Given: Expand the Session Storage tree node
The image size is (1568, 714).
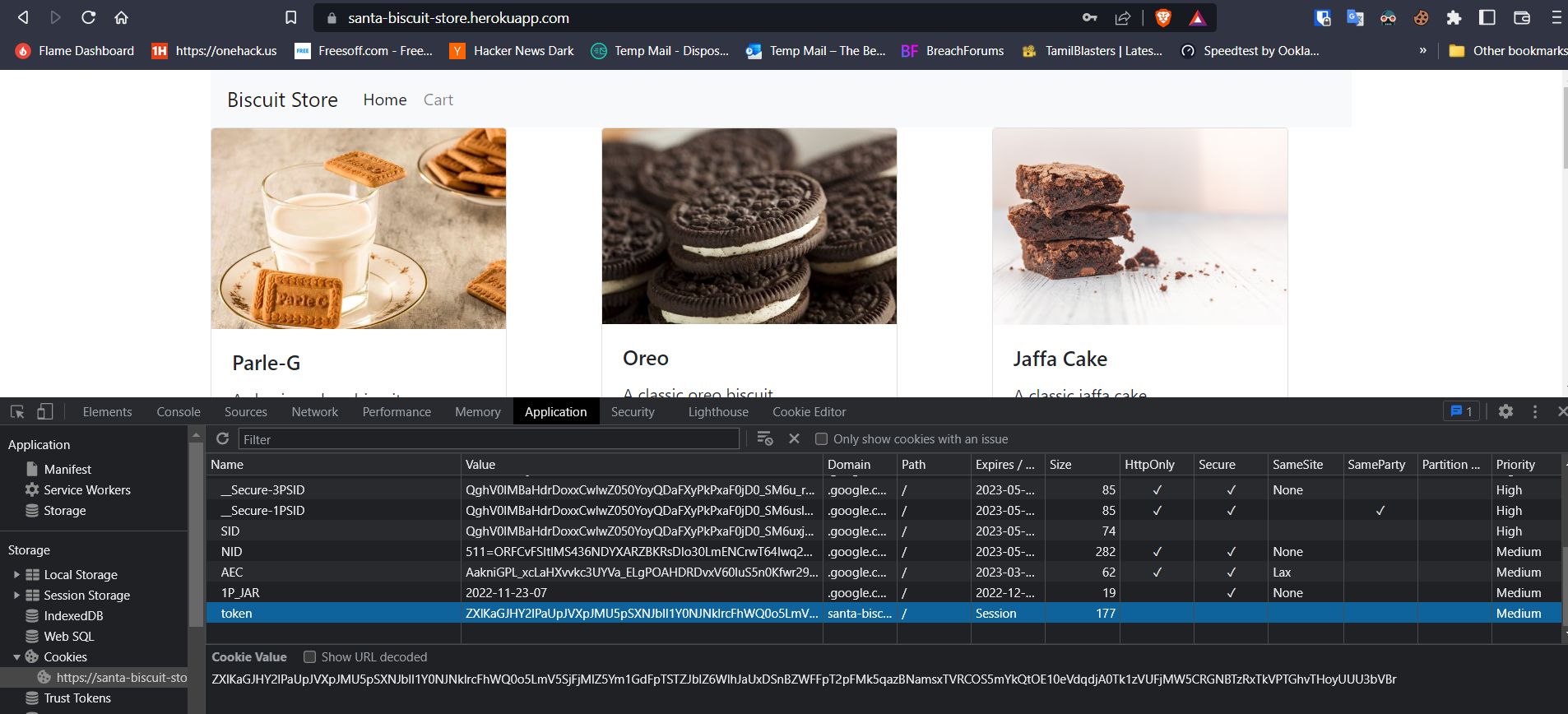Looking at the screenshot, I should [16, 595].
